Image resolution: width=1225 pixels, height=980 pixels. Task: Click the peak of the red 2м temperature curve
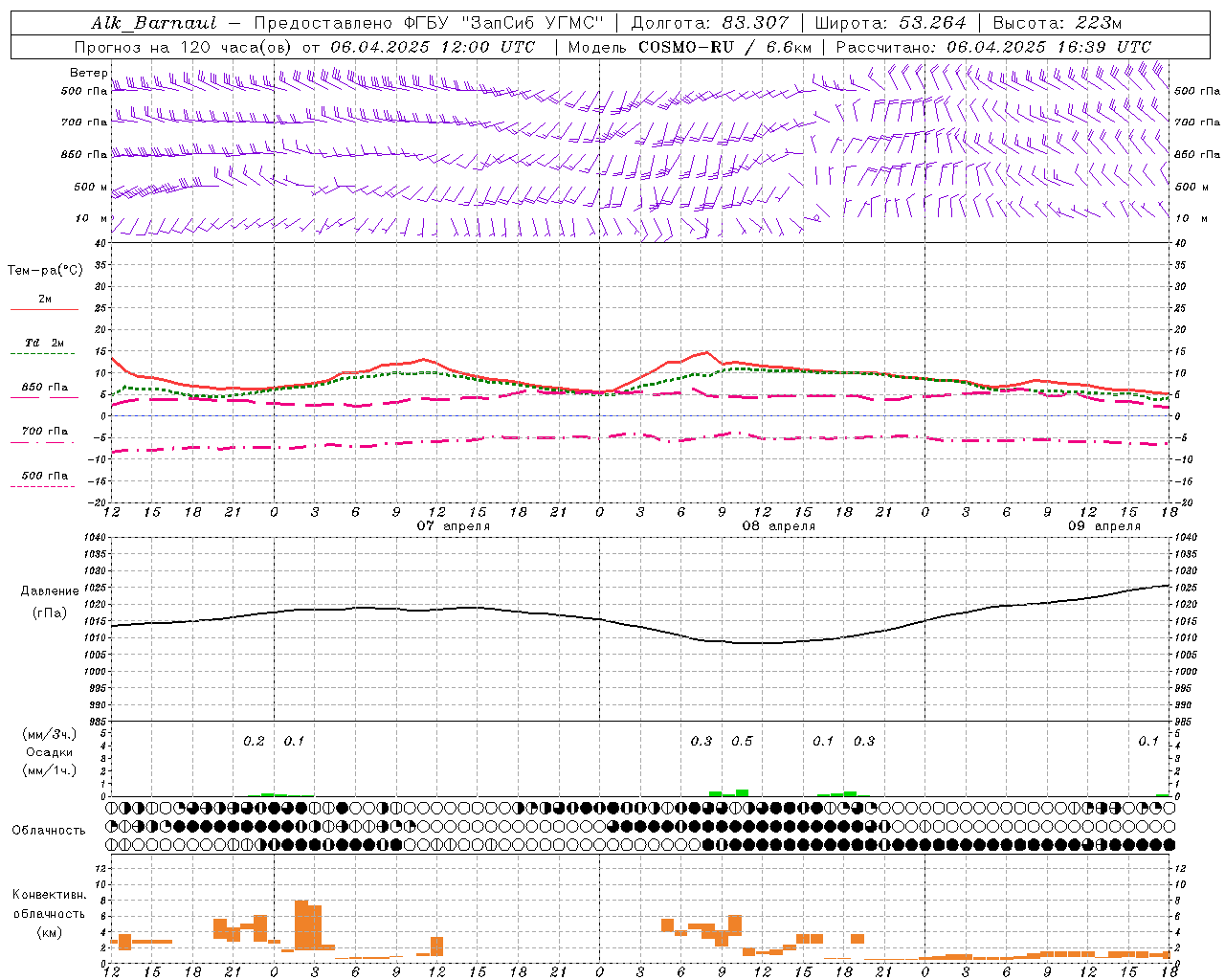point(705,352)
